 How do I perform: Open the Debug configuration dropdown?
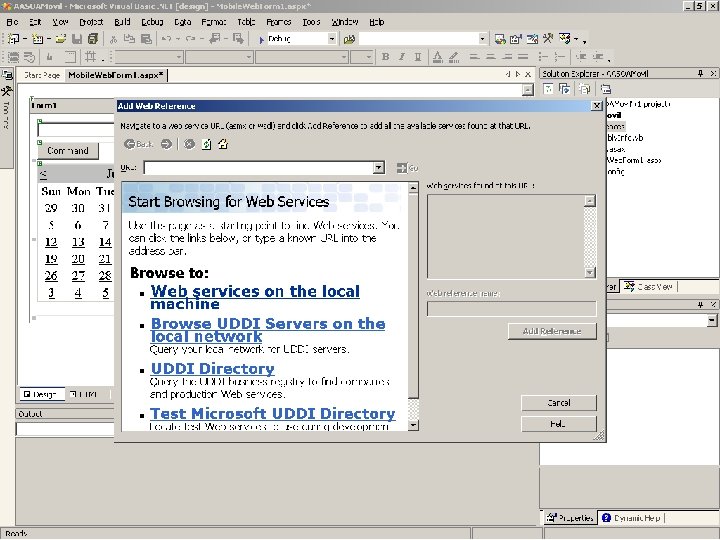332,39
